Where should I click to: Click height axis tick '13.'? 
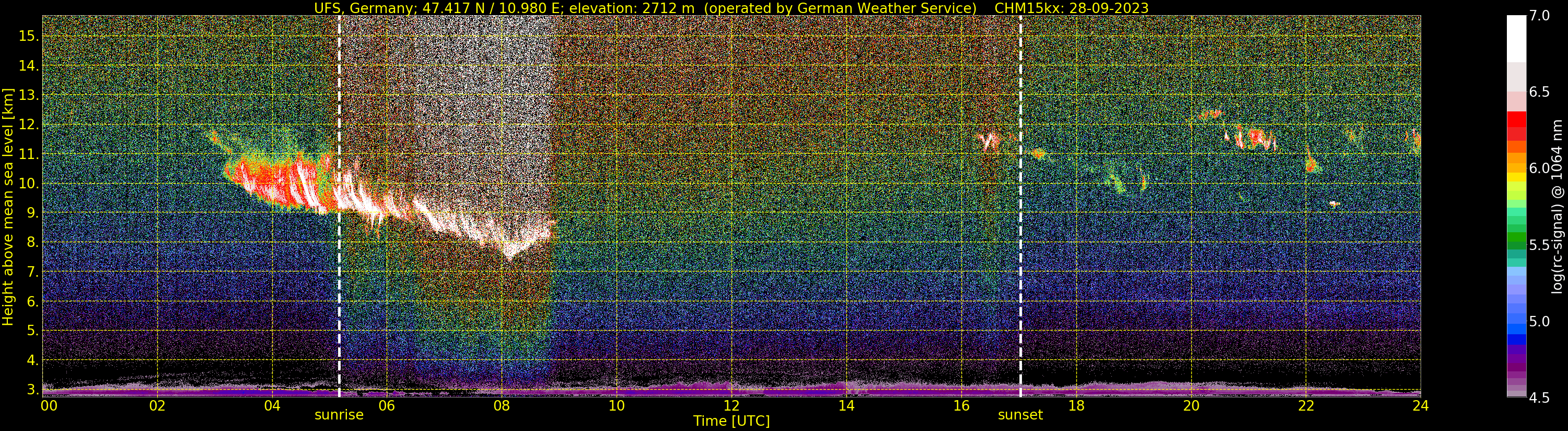[29, 95]
